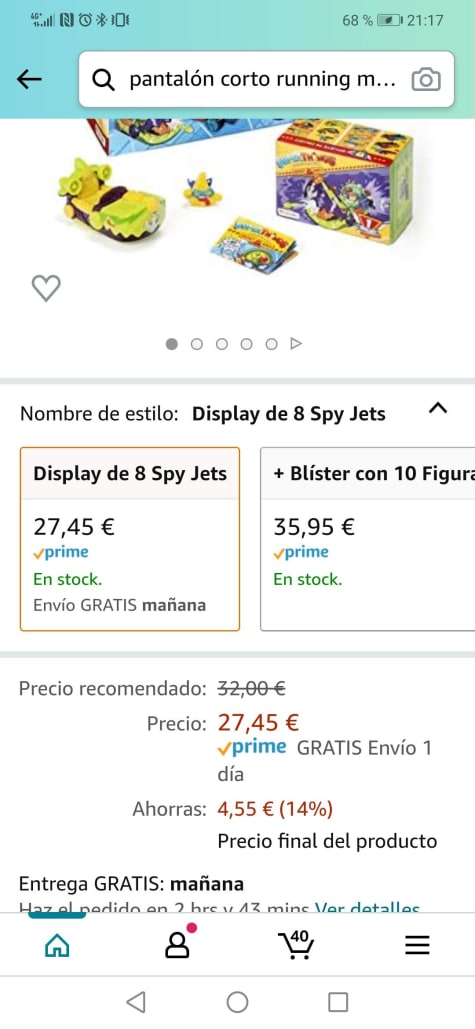Open shopping cart with 40 items
Viewport: 475px width, 1029px height.
[x=295, y=944]
